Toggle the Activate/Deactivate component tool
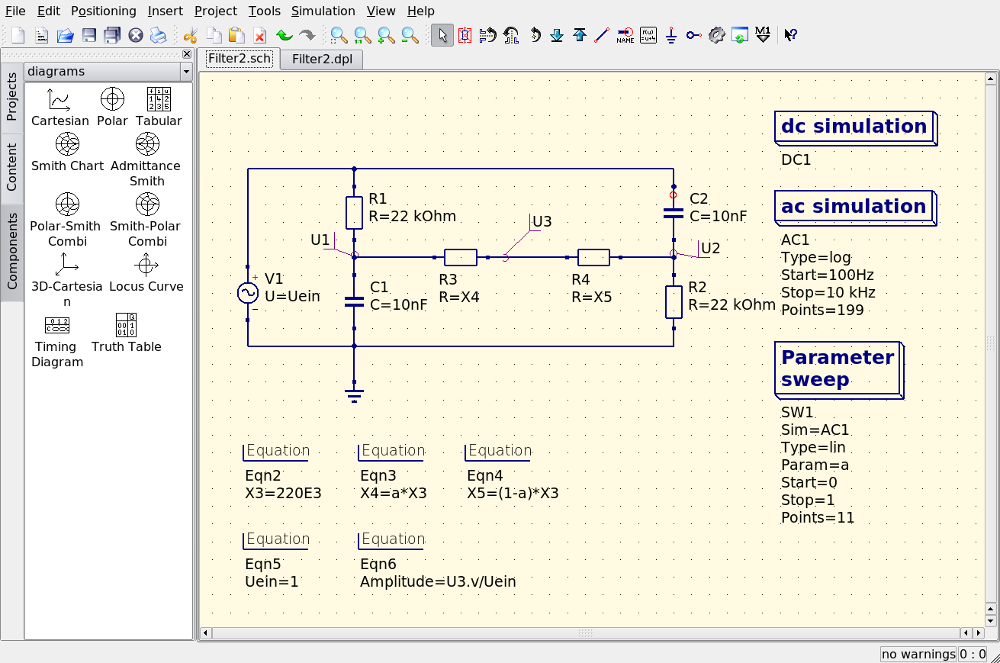Screen dimensions: 1000x663 [x=465, y=36]
